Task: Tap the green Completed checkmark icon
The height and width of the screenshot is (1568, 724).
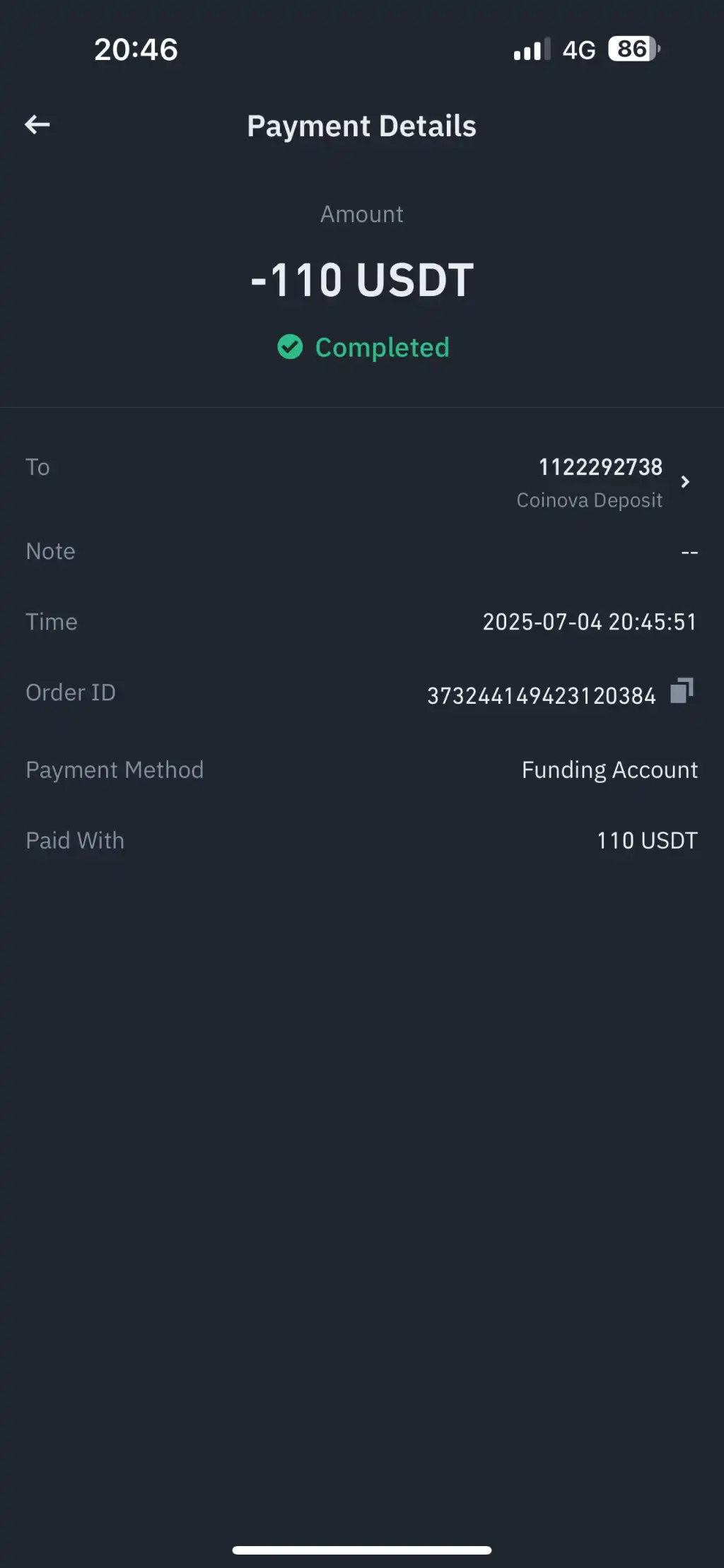Action: point(290,347)
